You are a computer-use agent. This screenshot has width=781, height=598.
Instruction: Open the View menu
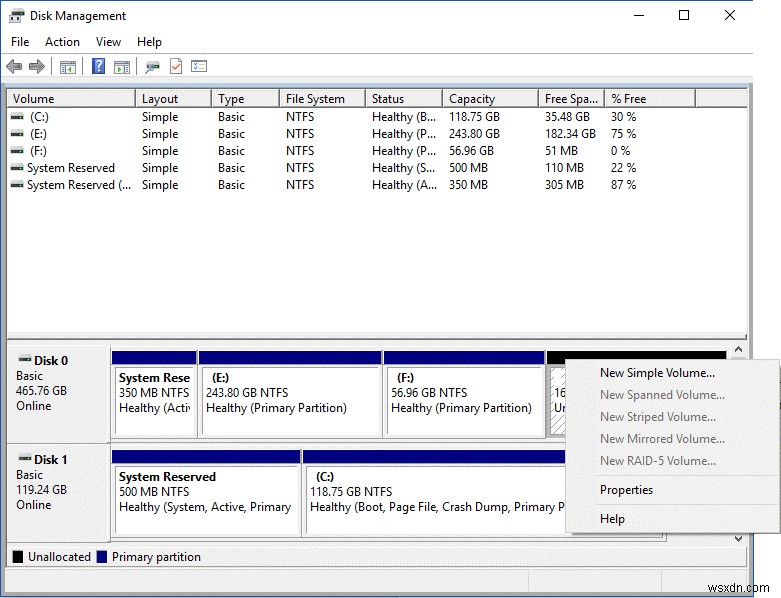click(x=108, y=42)
